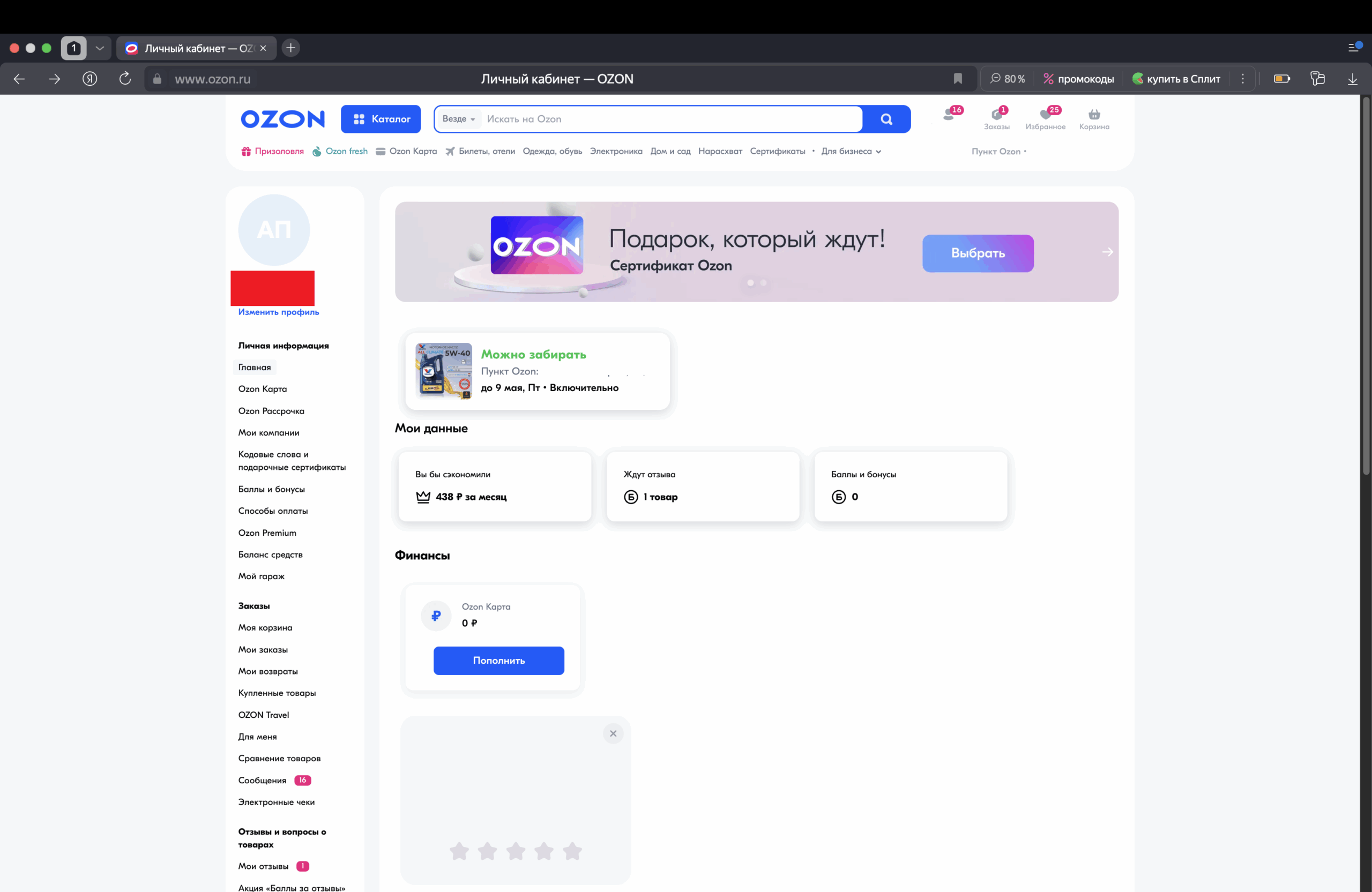Go back with the browser back arrow
Image resolution: width=1372 pixels, height=892 pixels.
(19, 79)
